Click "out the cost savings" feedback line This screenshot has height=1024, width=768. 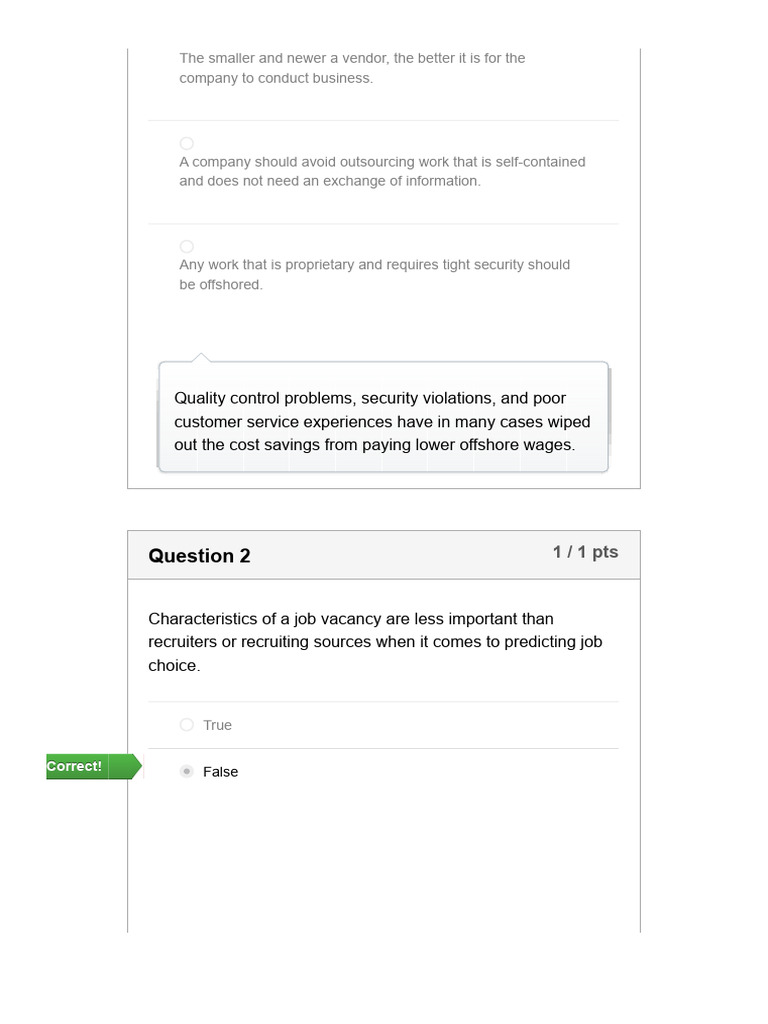[x=374, y=445]
